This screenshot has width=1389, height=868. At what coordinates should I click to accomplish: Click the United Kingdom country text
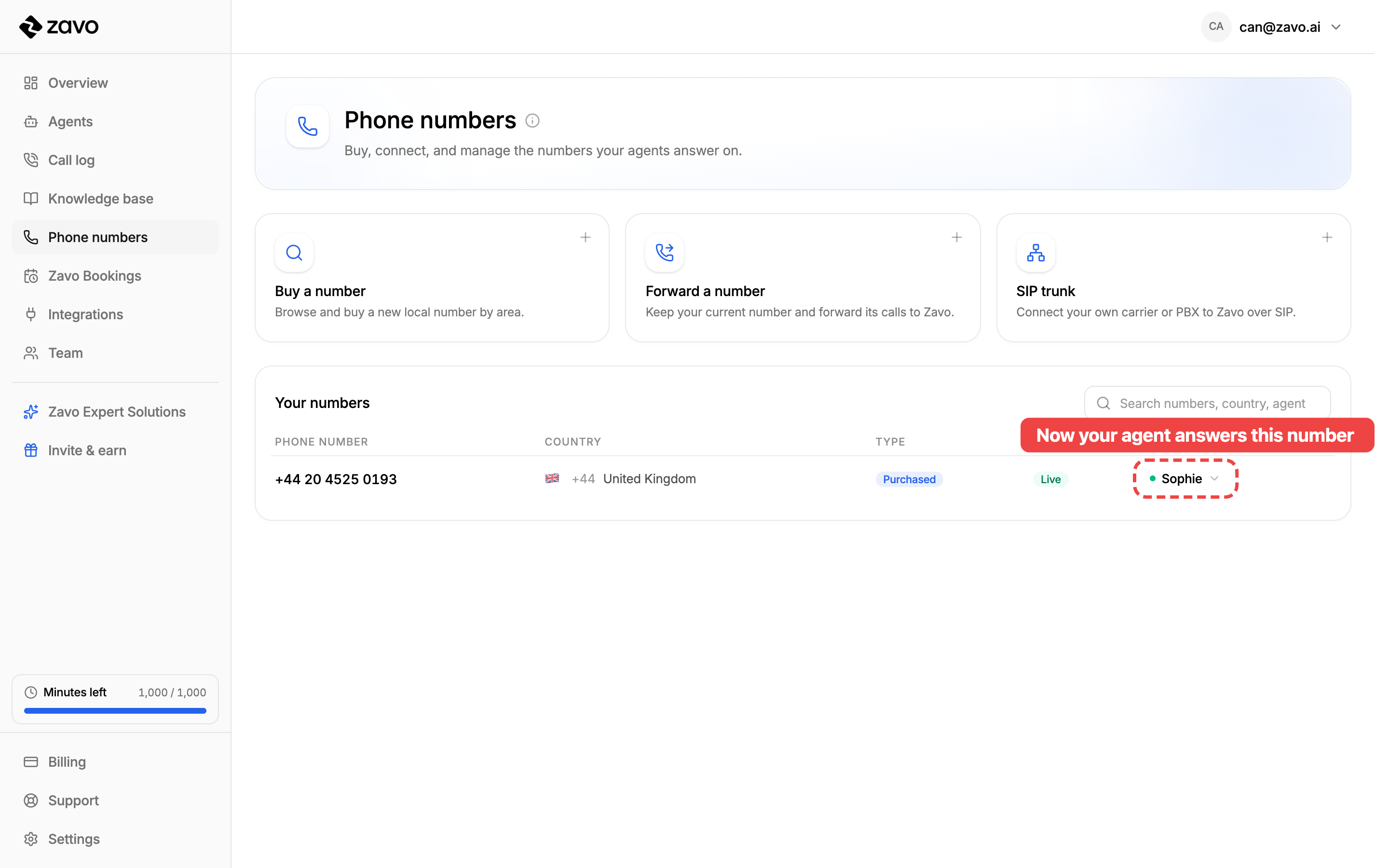[649, 479]
